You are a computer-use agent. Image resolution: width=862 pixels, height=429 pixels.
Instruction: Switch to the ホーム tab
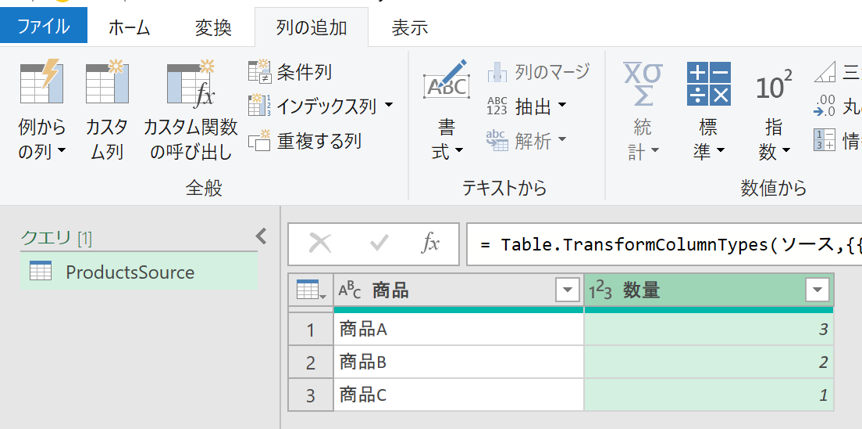129,28
